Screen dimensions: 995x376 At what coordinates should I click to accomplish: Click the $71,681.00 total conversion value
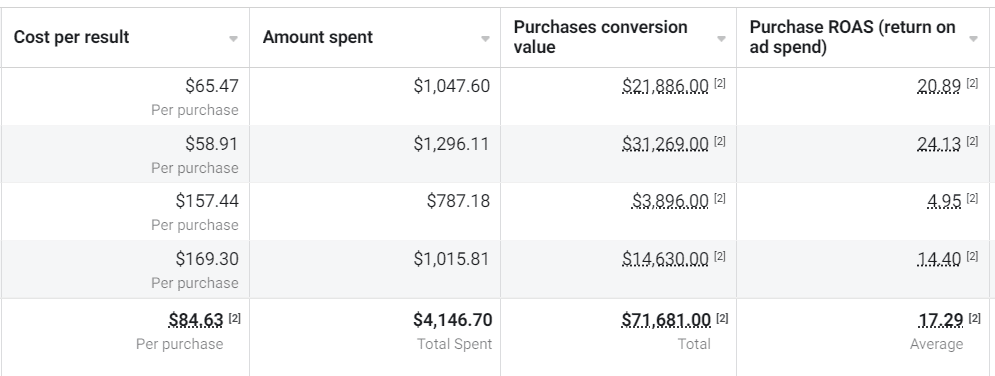pyautogui.click(x=666, y=320)
